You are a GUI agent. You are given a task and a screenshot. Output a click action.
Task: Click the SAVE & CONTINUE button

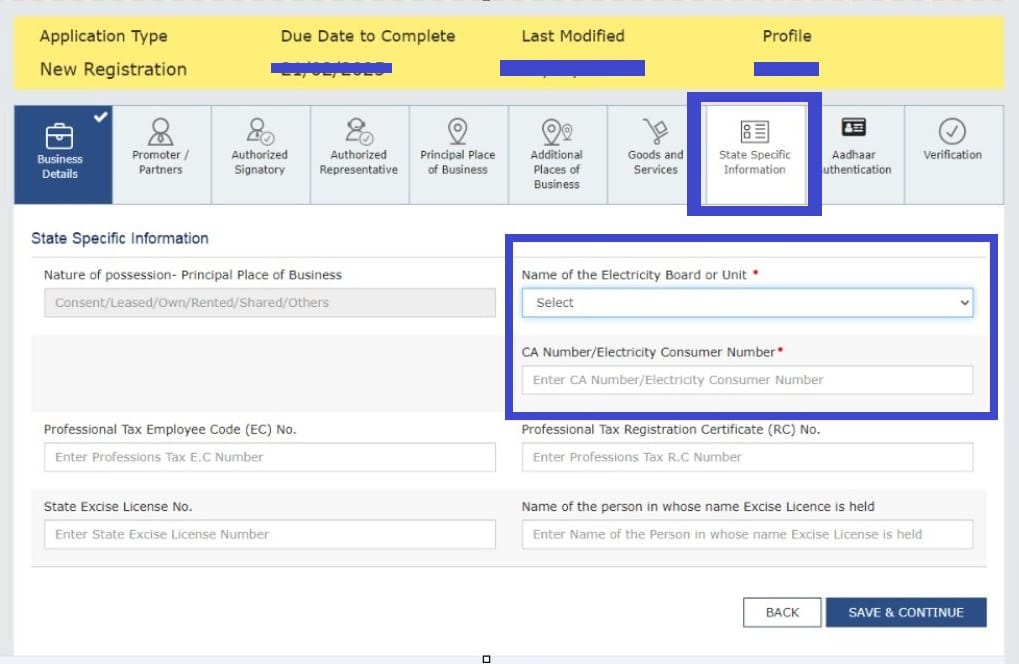[906, 613]
